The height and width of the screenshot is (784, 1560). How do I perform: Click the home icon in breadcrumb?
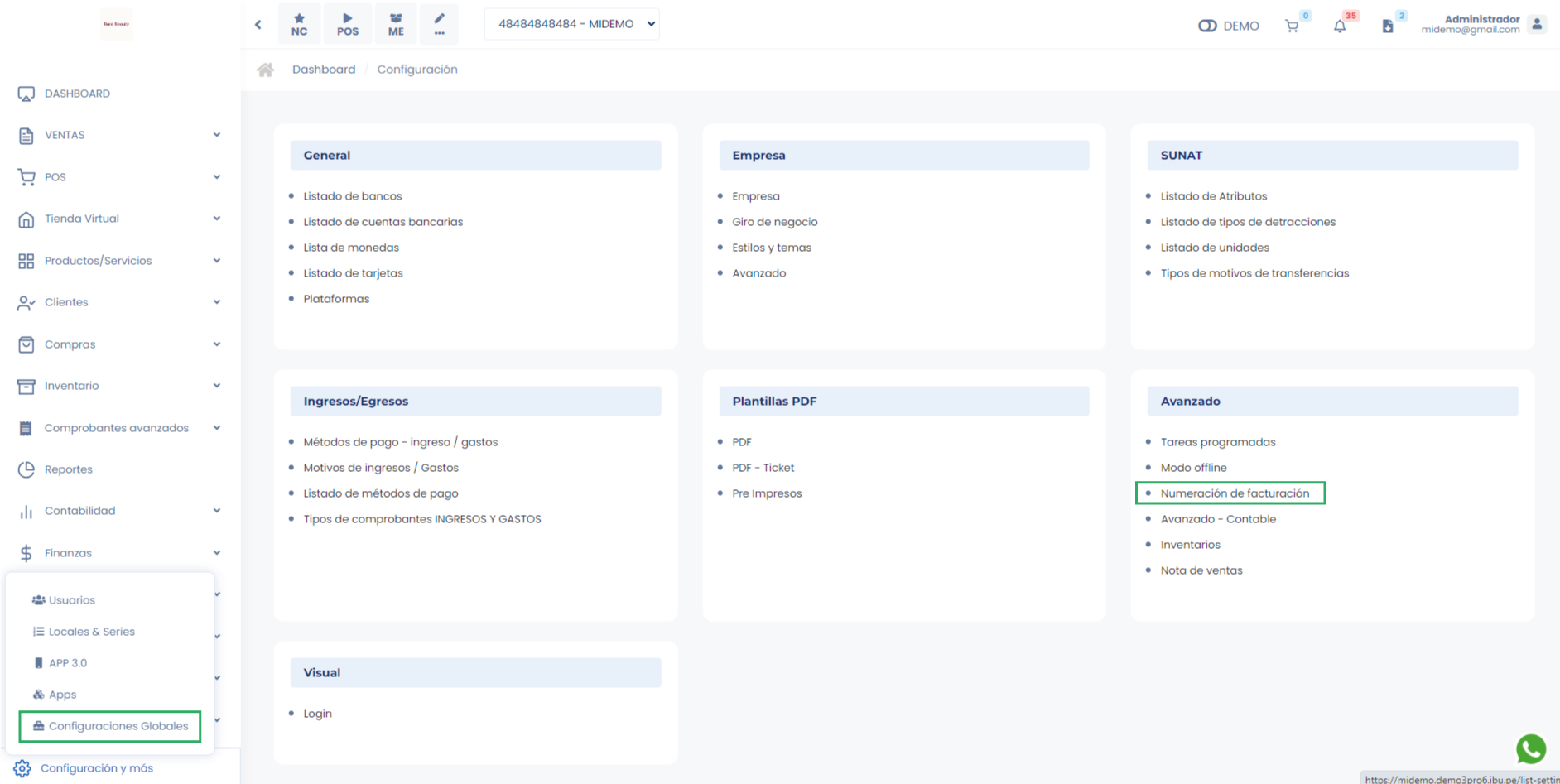(x=265, y=70)
